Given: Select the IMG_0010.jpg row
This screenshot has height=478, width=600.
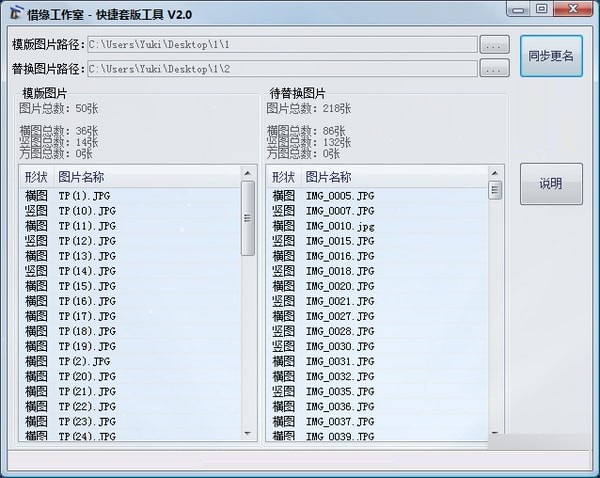Looking at the screenshot, I should click(377, 226).
